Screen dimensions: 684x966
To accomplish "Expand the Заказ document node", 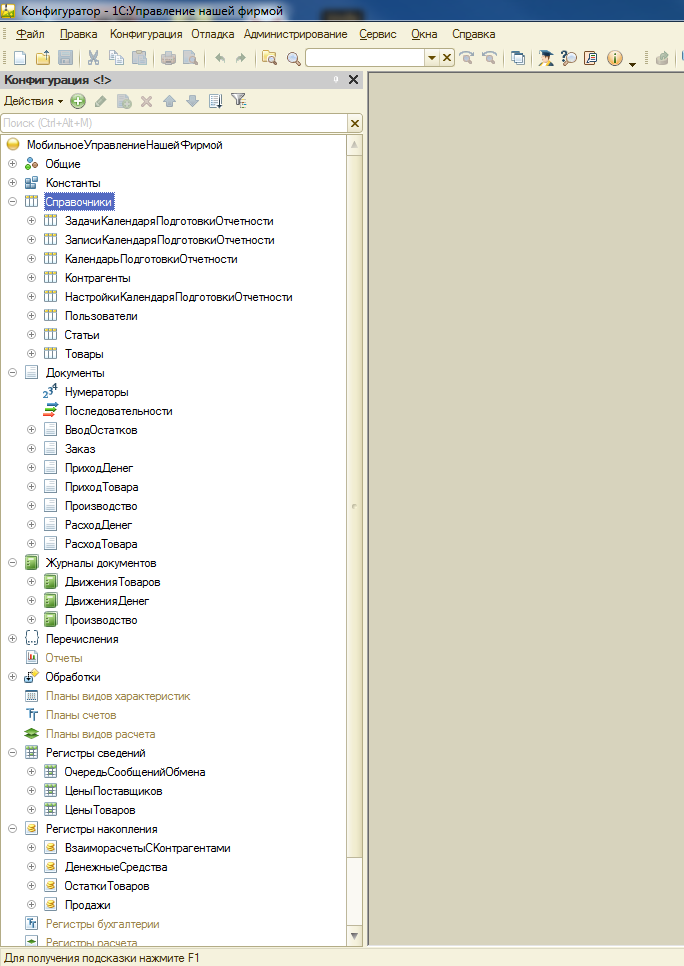I will [x=31, y=449].
